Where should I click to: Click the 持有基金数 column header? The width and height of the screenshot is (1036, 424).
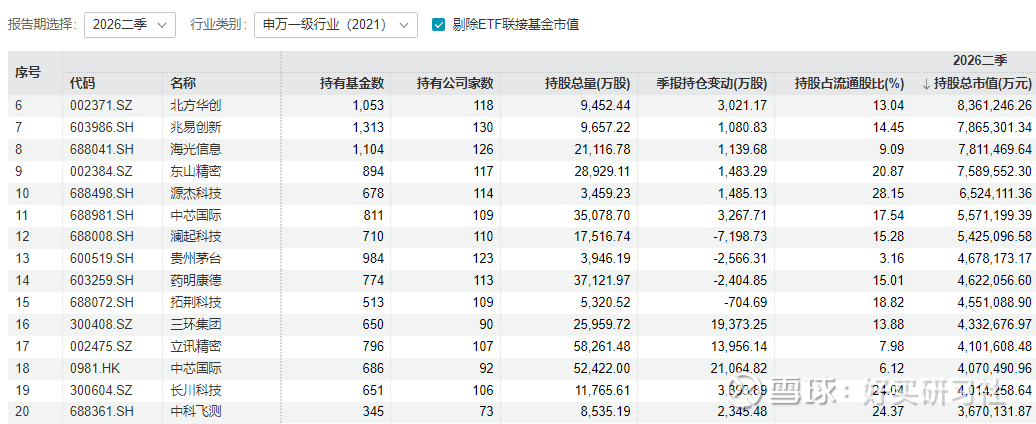tap(352, 84)
